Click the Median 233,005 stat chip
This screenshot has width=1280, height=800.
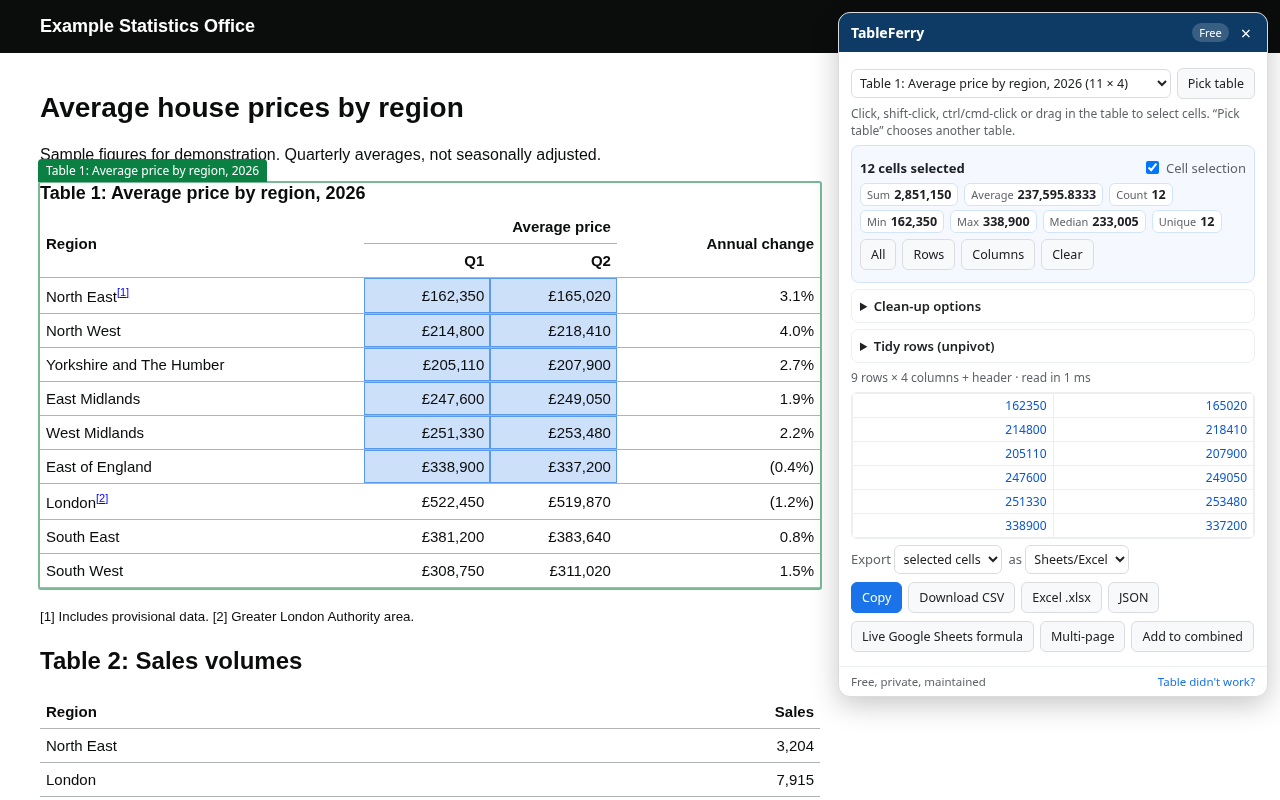point(1094,222)
